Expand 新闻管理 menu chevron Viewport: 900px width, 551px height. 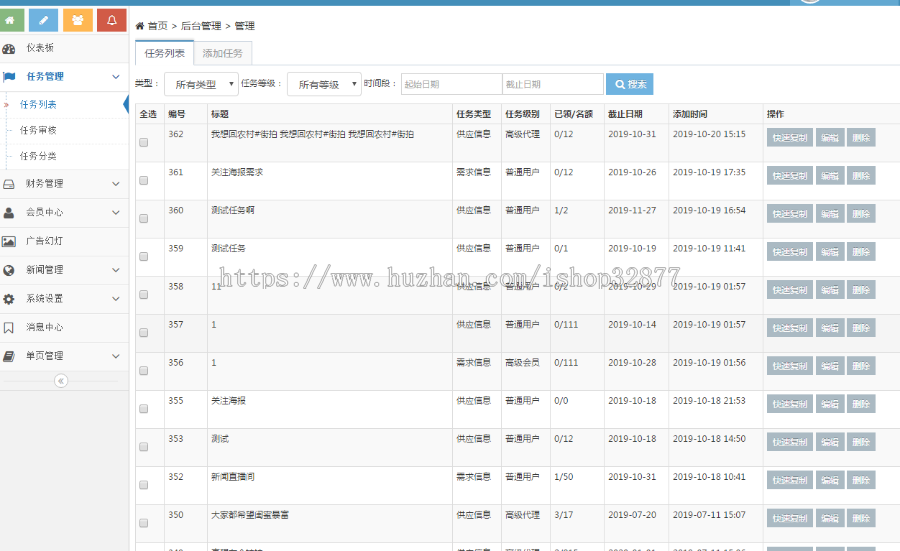(x=116, y=270)
